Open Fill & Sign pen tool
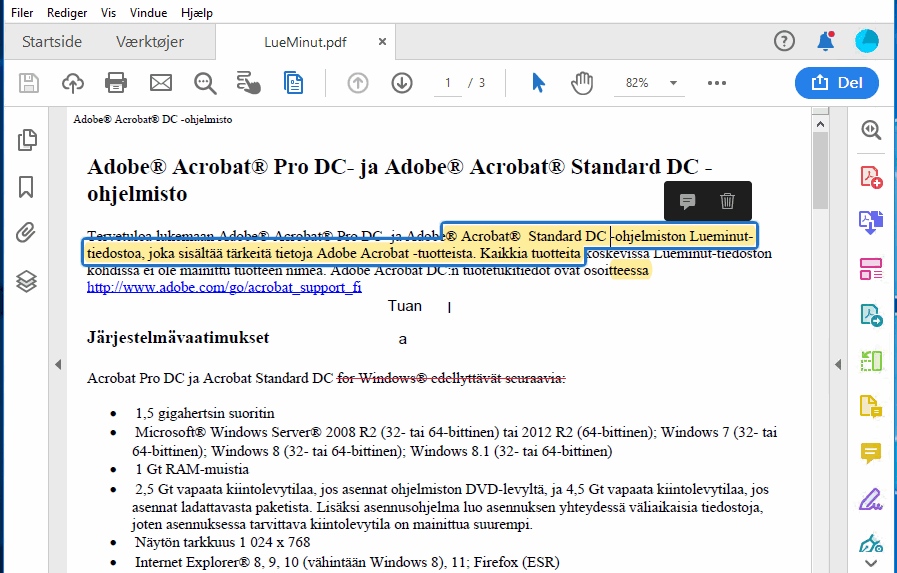 [x=871, y=499]
